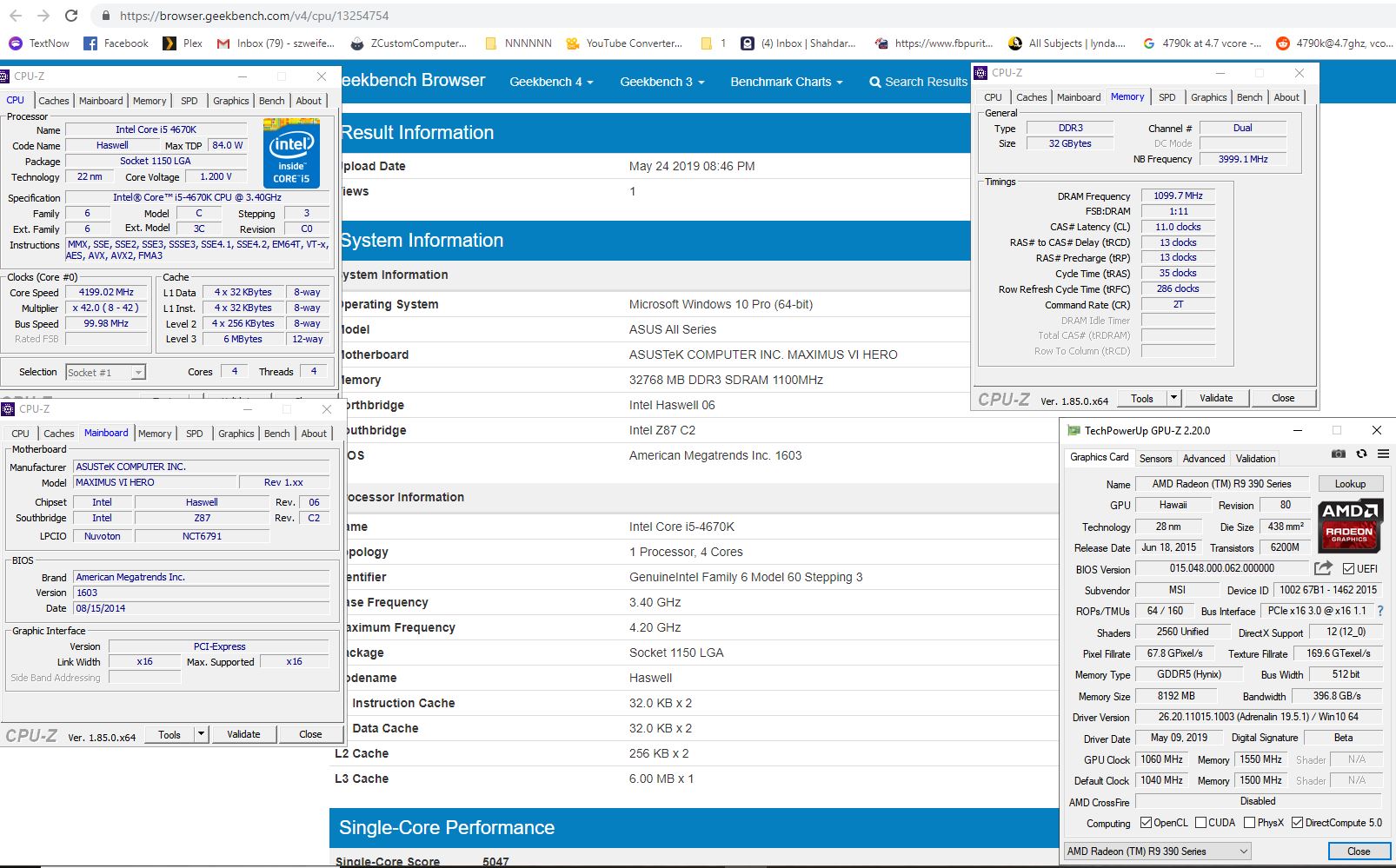Click Validate in CPU-Z Memory window
Screen dimensions: 1396x868
pyautogui.click(x=1216, y=398)
